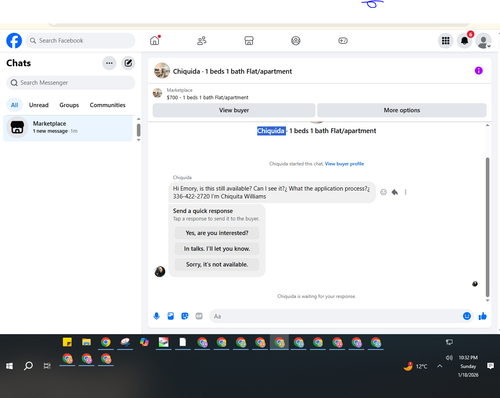This screenshot has width=500, height=398.
Task: Open the Action Center notifications icon
Action: point(490,366)
